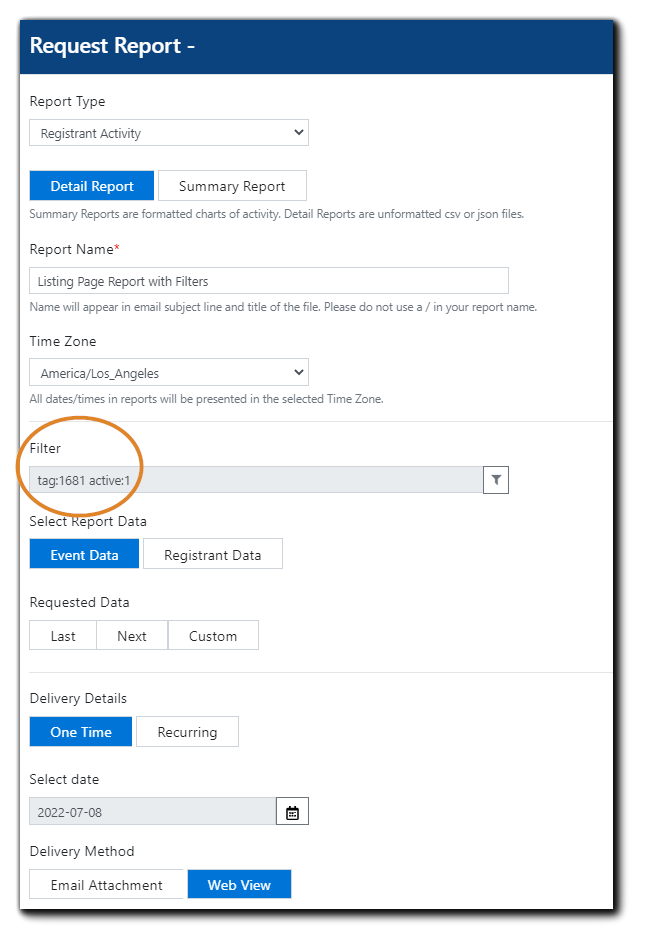
Task: Click the Select date field 2022-07-08
Action: coord(152,812)
